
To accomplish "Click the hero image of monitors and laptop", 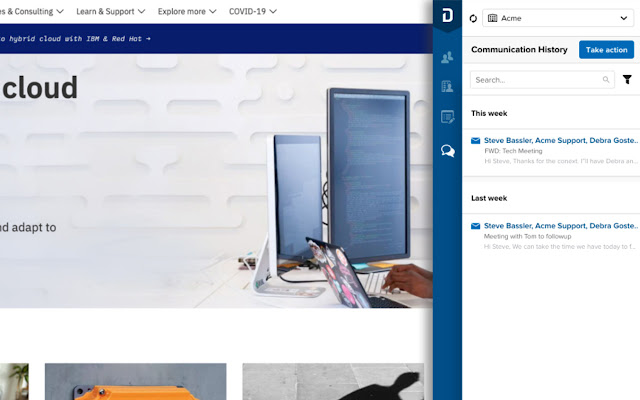I will point(216,181).
